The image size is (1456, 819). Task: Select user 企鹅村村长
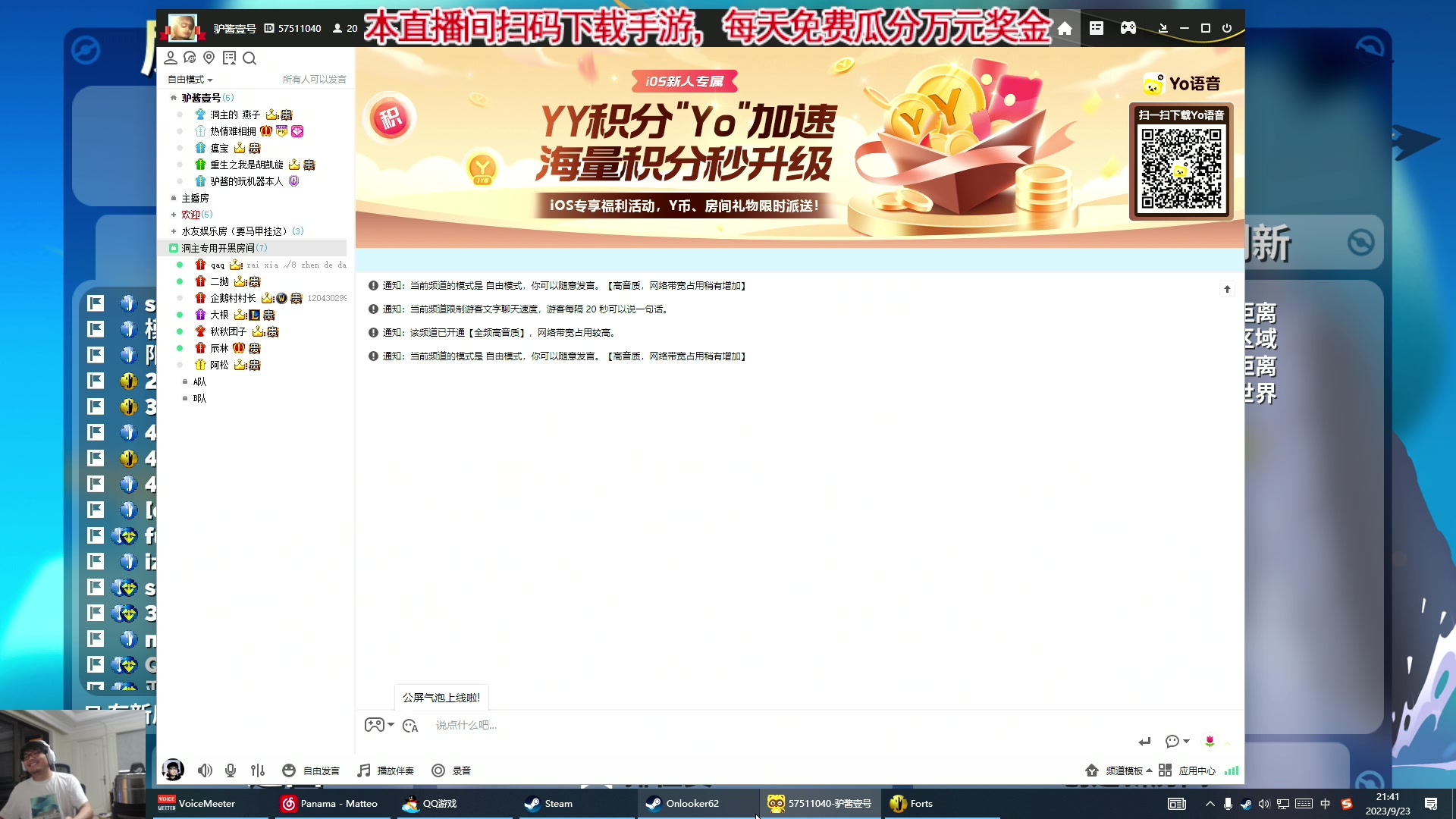point(233,298)
